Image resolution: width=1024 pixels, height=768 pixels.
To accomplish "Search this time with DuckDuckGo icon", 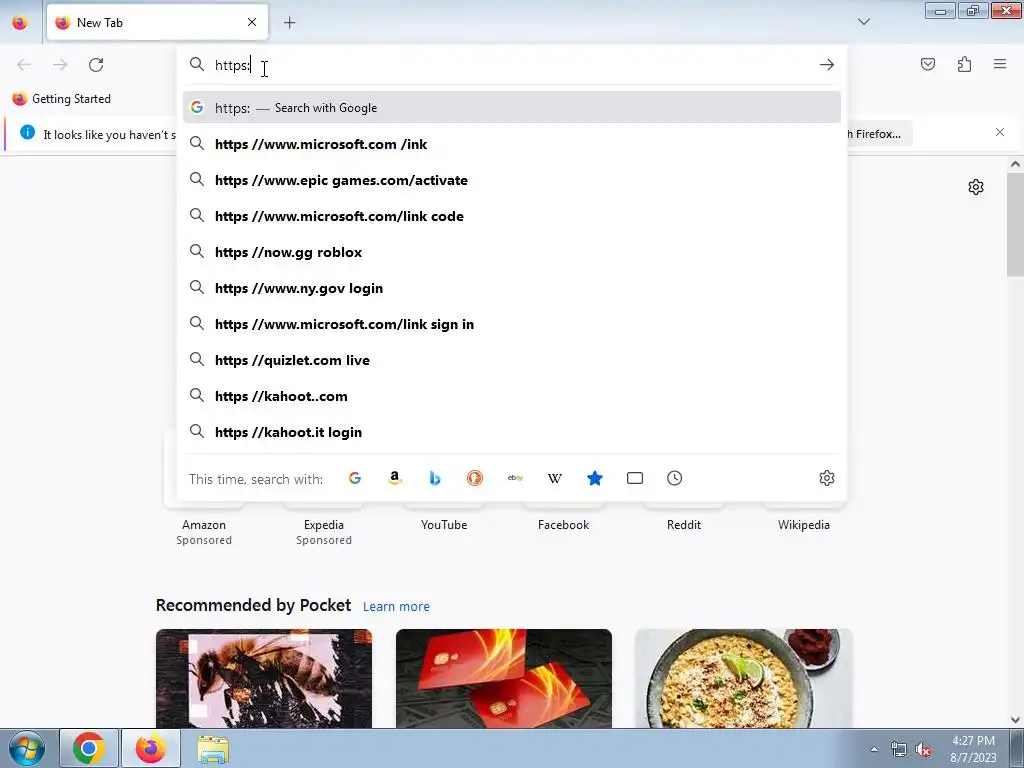I will coord(475,478).
